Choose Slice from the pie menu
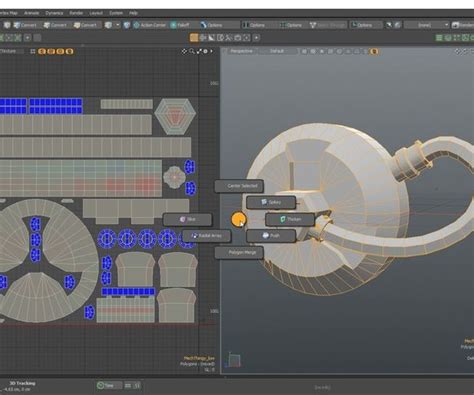 click(187, 219)
